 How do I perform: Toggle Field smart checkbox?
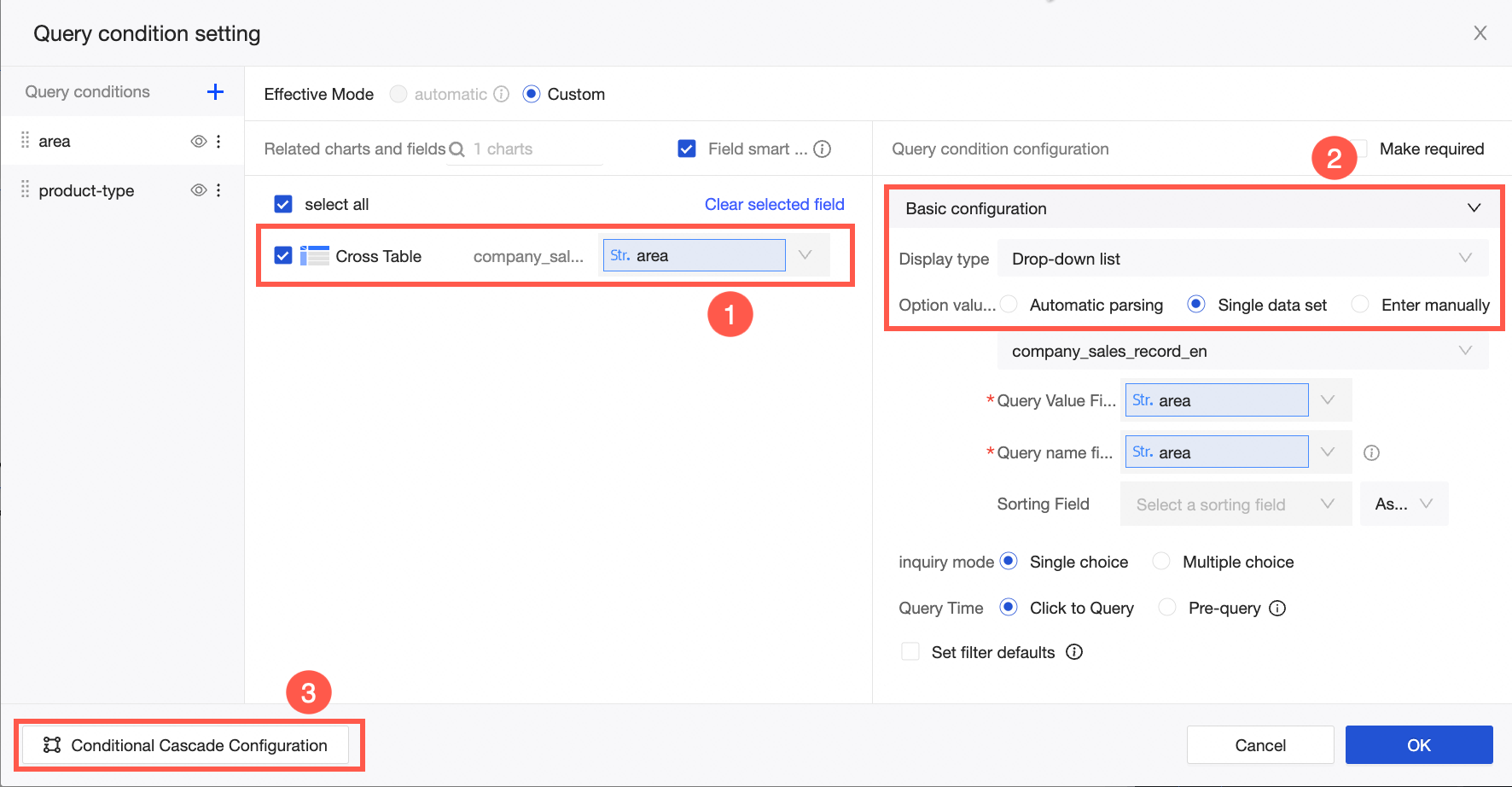pyautogui.click(x=687, y=149)
